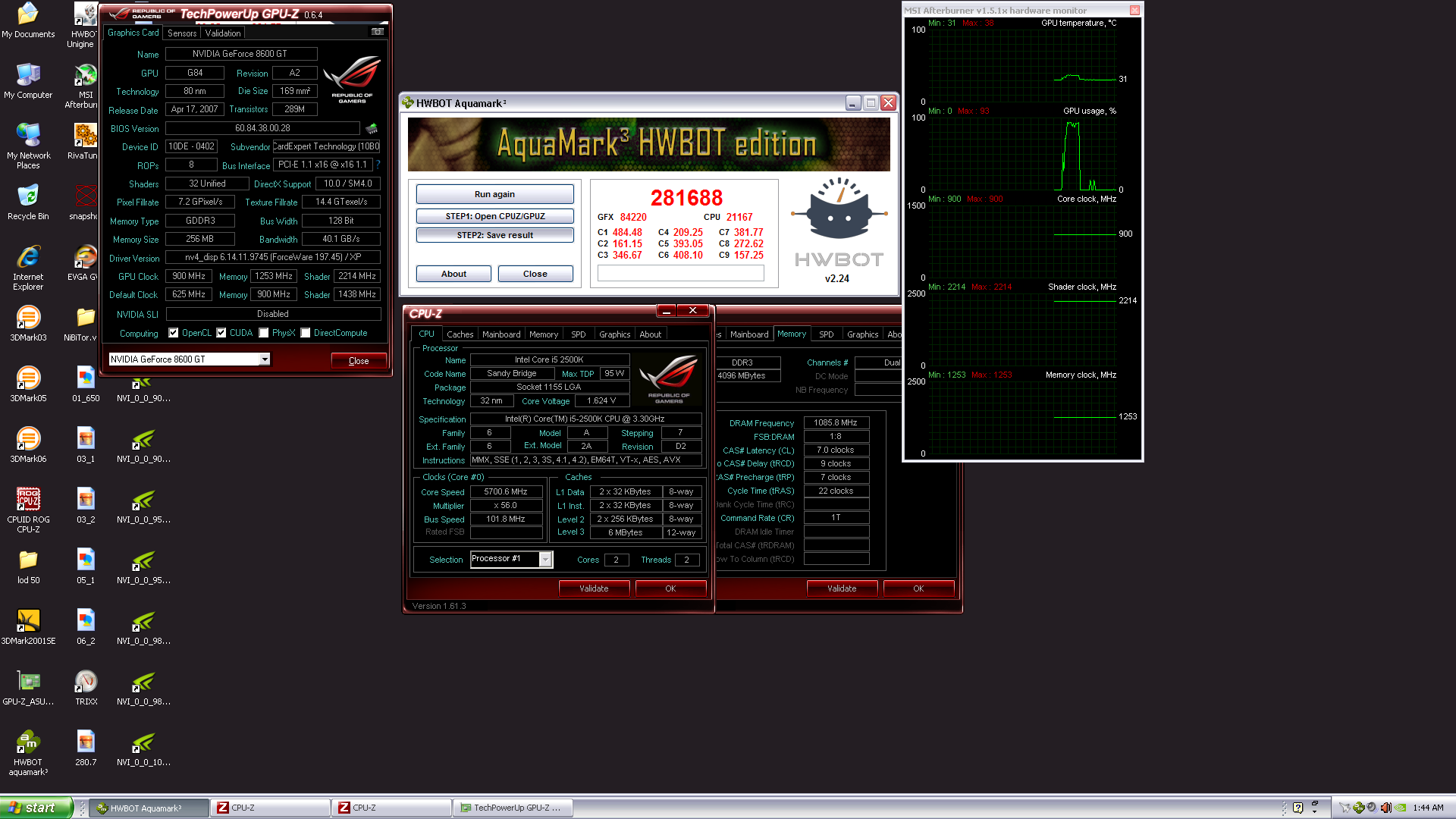Click the empty field under Aquamark scores
This screenshot has height=819, width=1456.
681,274
